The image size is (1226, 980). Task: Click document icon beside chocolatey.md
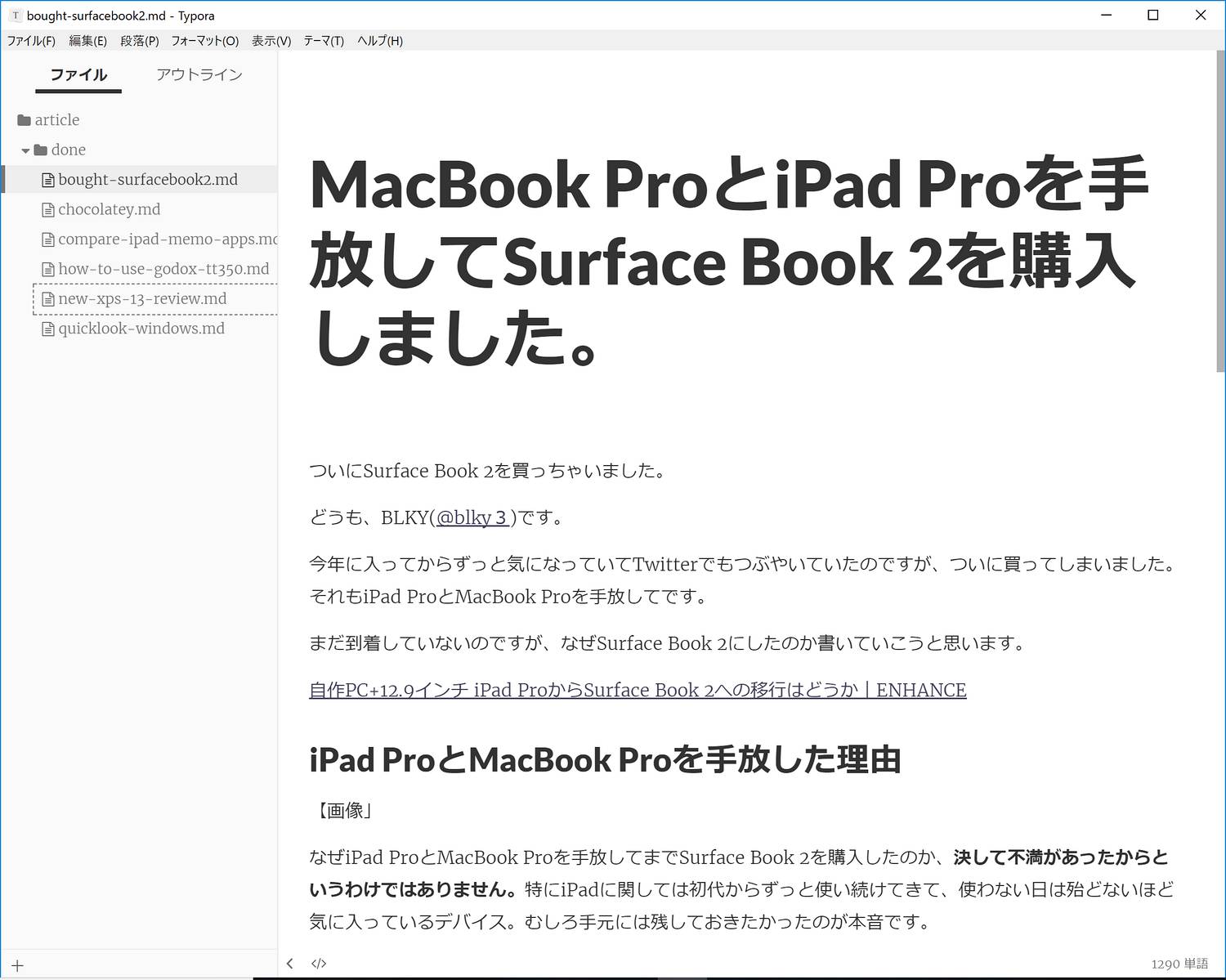(48, 210)
